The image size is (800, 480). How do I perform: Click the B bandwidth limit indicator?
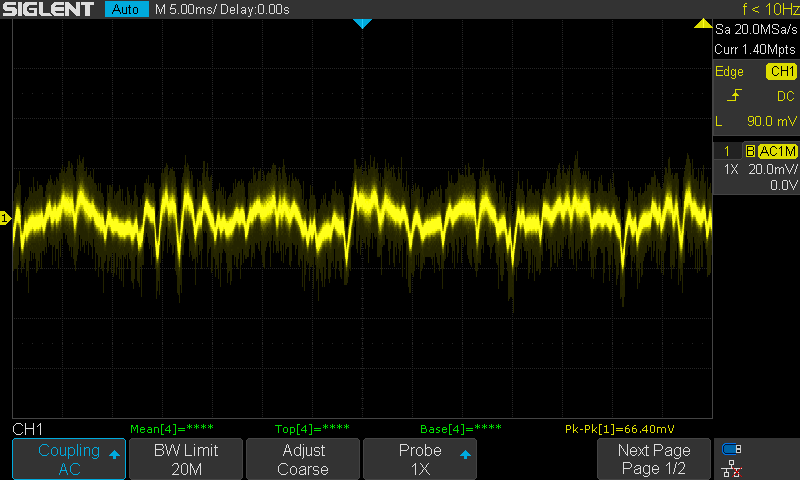click(x=750, y=151)
